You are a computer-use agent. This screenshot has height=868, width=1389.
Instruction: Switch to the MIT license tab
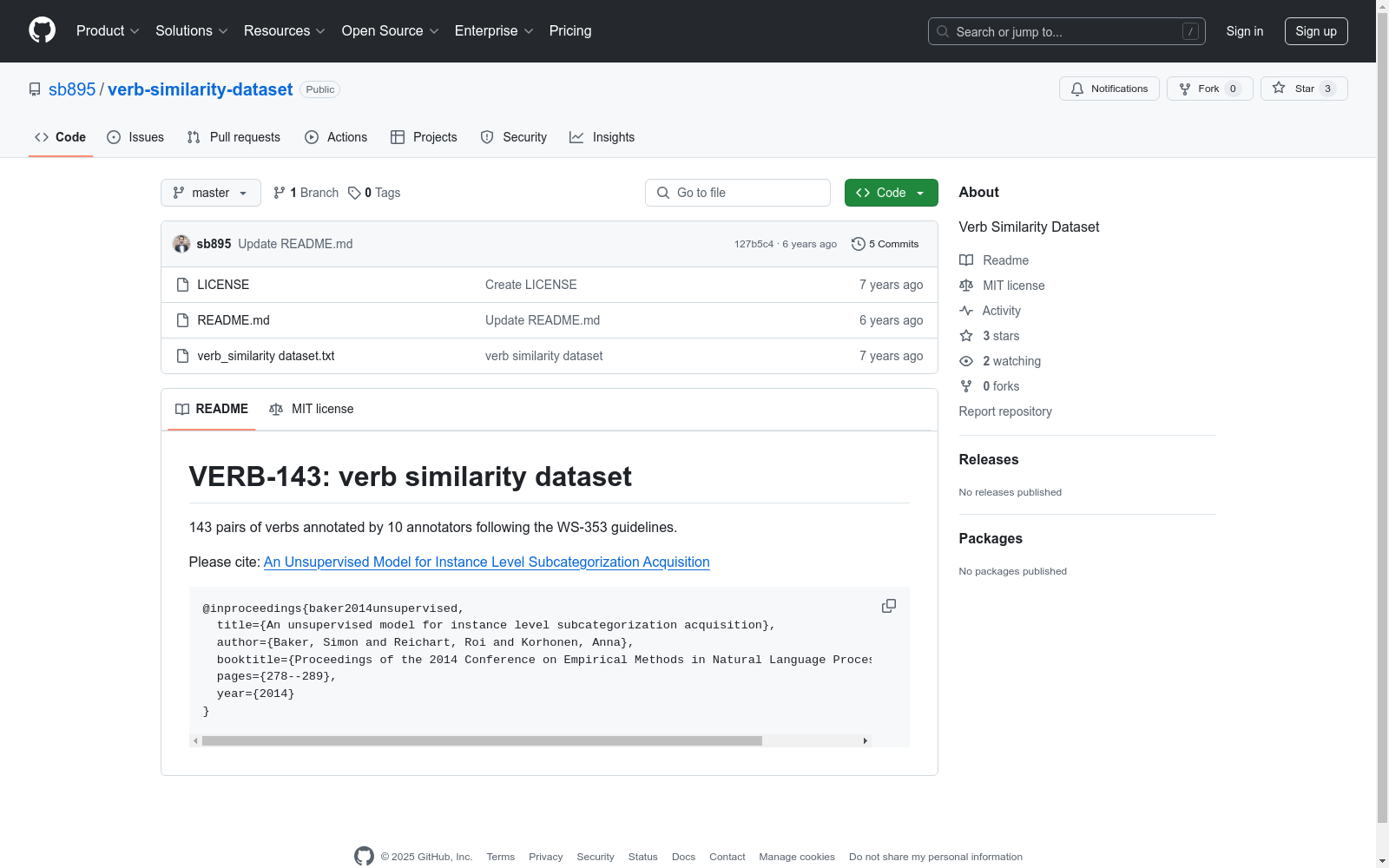tap(312, 409)
